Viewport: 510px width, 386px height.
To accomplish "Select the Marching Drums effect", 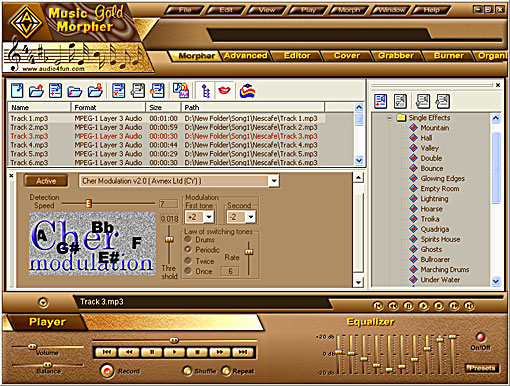I will pyautogui.click(x=445, y=269).
